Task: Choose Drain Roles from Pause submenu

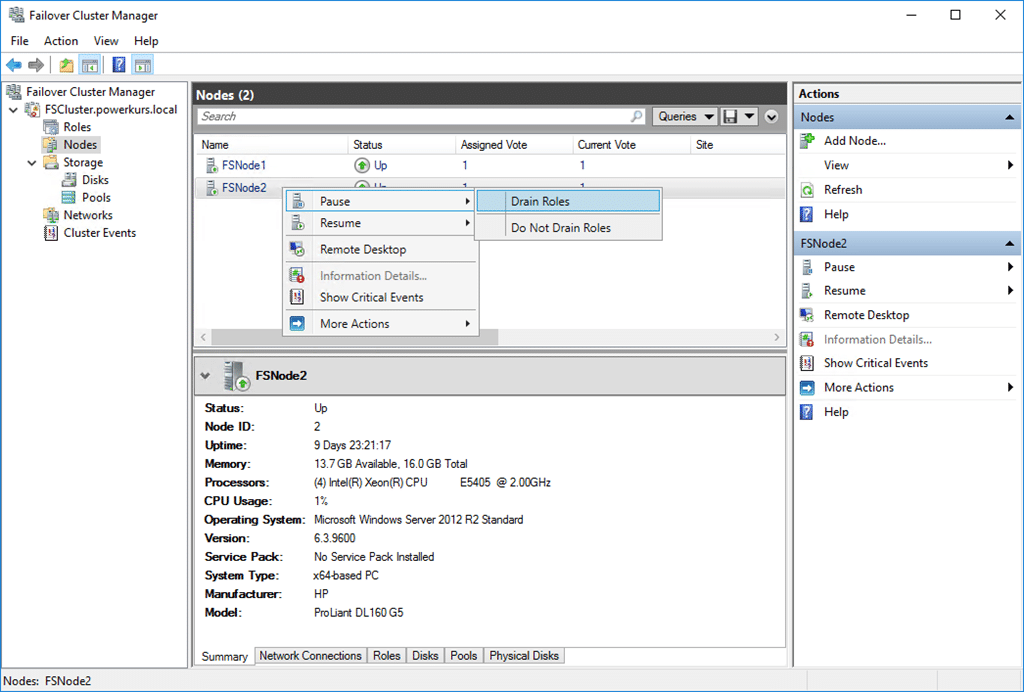Action: (x=568, y=202)
